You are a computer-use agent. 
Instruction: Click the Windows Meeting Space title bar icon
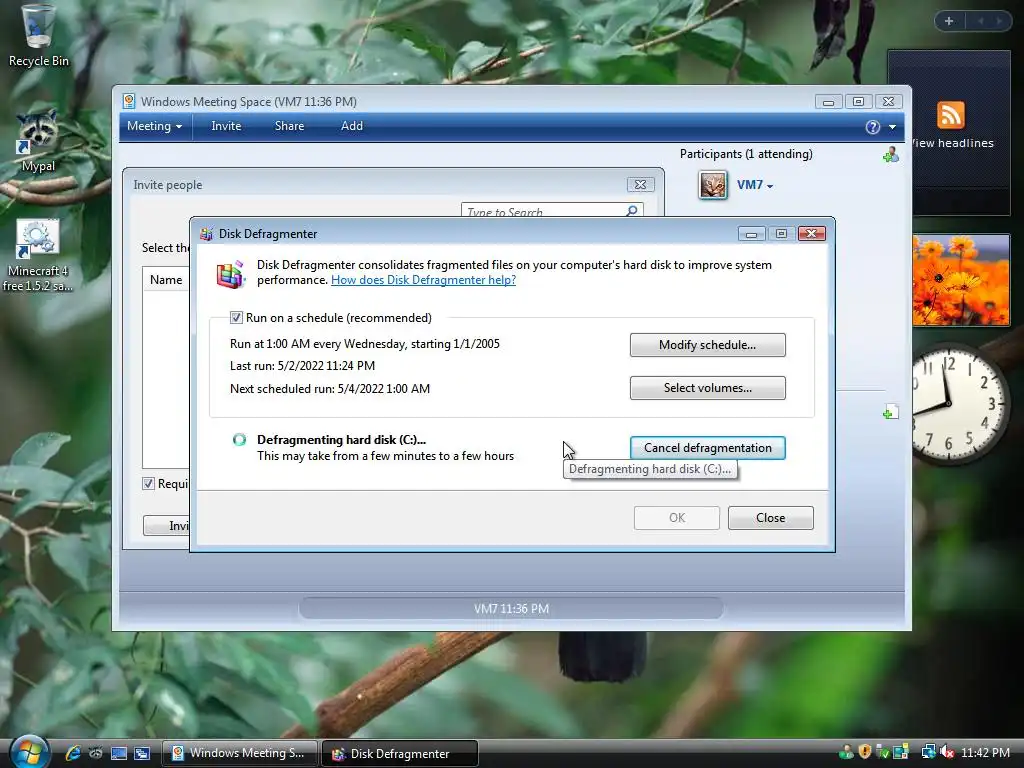[x=129, y=101]
